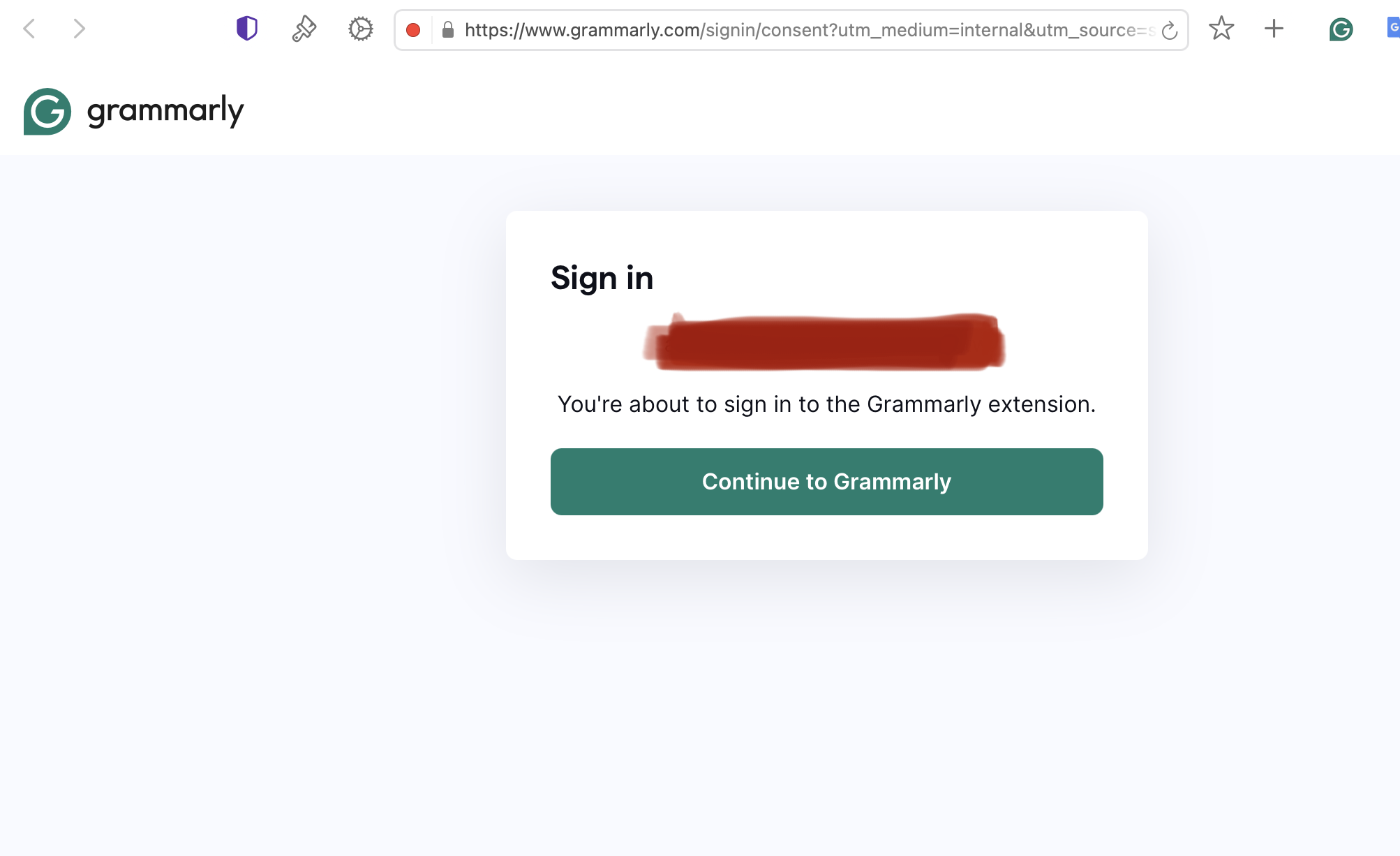The image size is (1400, 856).
Task: Click the redacted account email
Action: pos(825,342)
